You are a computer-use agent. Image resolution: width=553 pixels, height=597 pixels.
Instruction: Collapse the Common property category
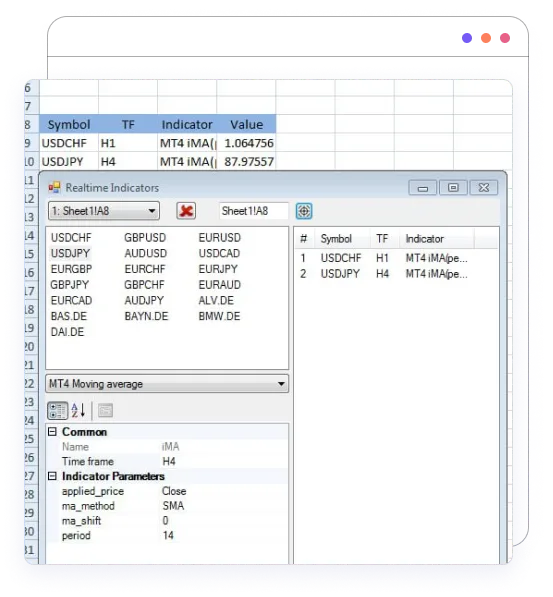coord(53,432)
